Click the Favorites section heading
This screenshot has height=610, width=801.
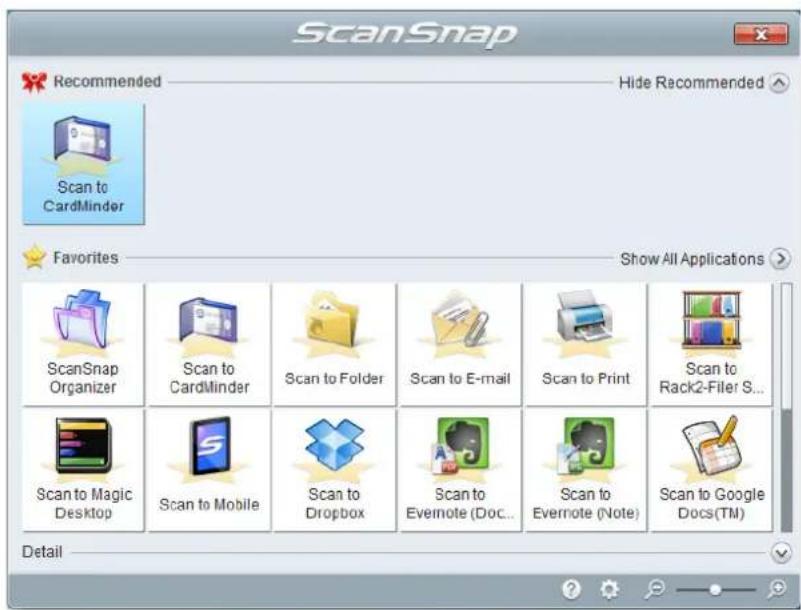click(x=85, y=258)
